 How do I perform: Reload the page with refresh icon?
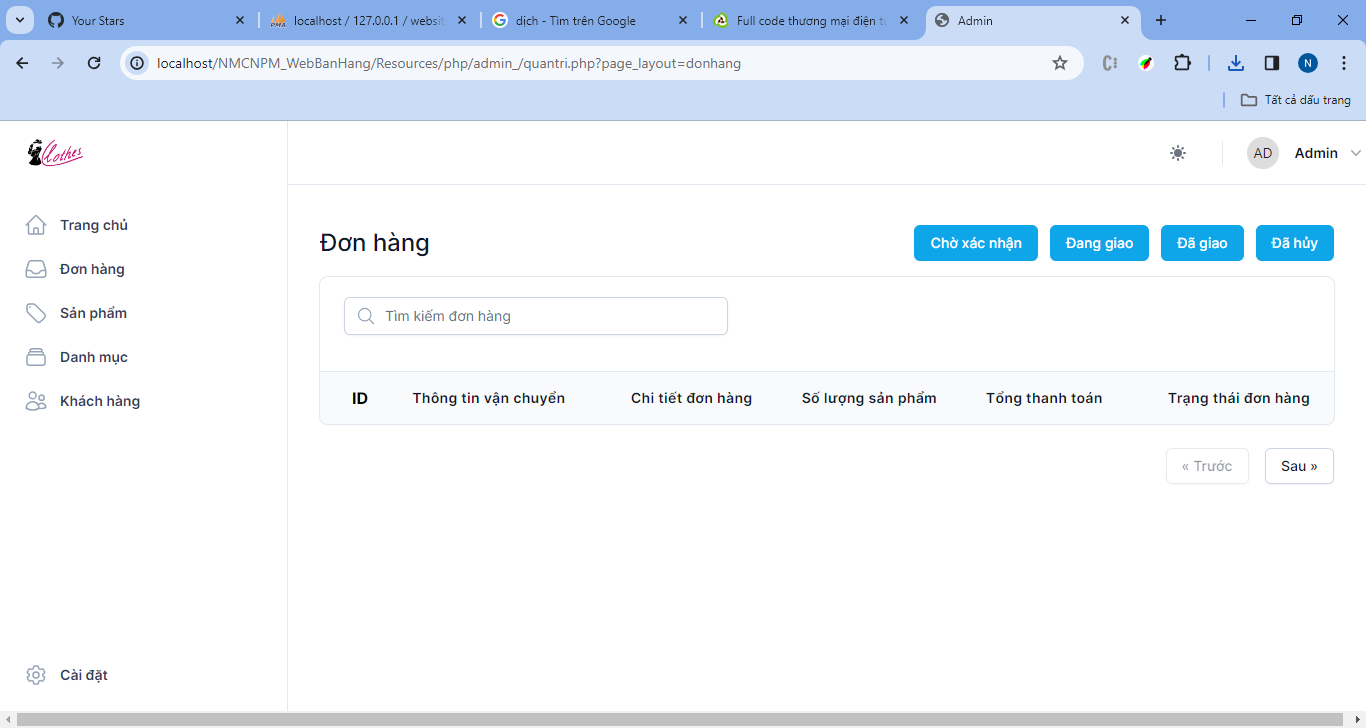(x=94, y=63)
